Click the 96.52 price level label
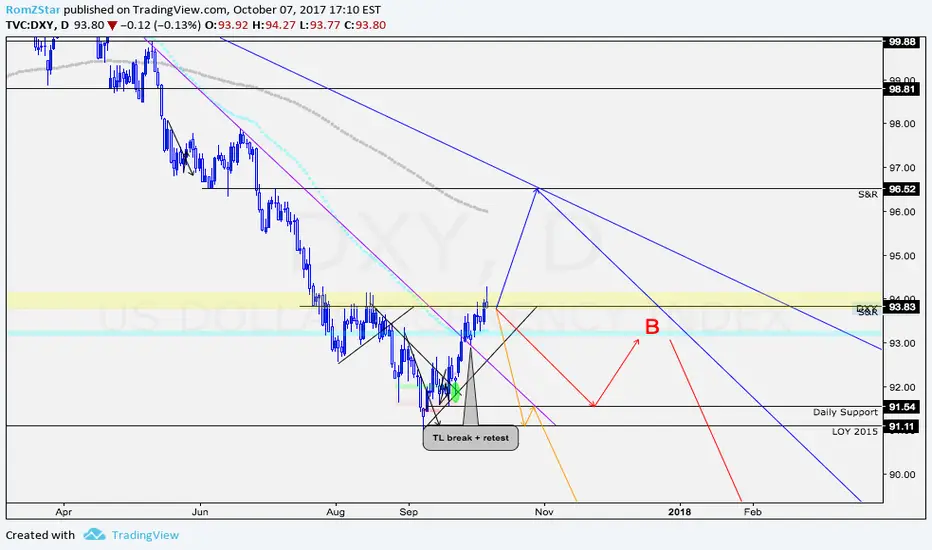This screenshot has width=932, height=550. point(902,189)
